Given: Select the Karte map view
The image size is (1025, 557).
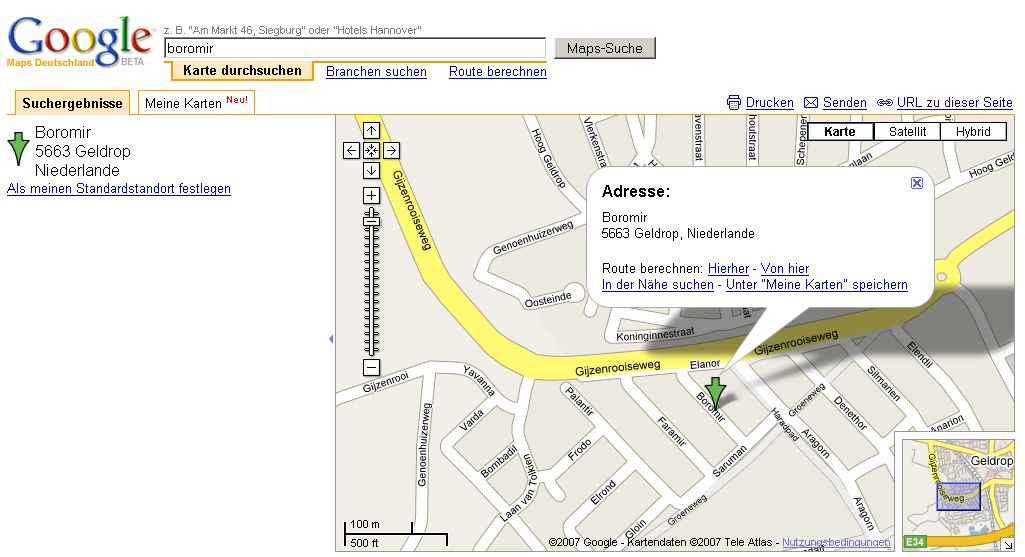Looking at the screenshot, I should tap(840, 132).
